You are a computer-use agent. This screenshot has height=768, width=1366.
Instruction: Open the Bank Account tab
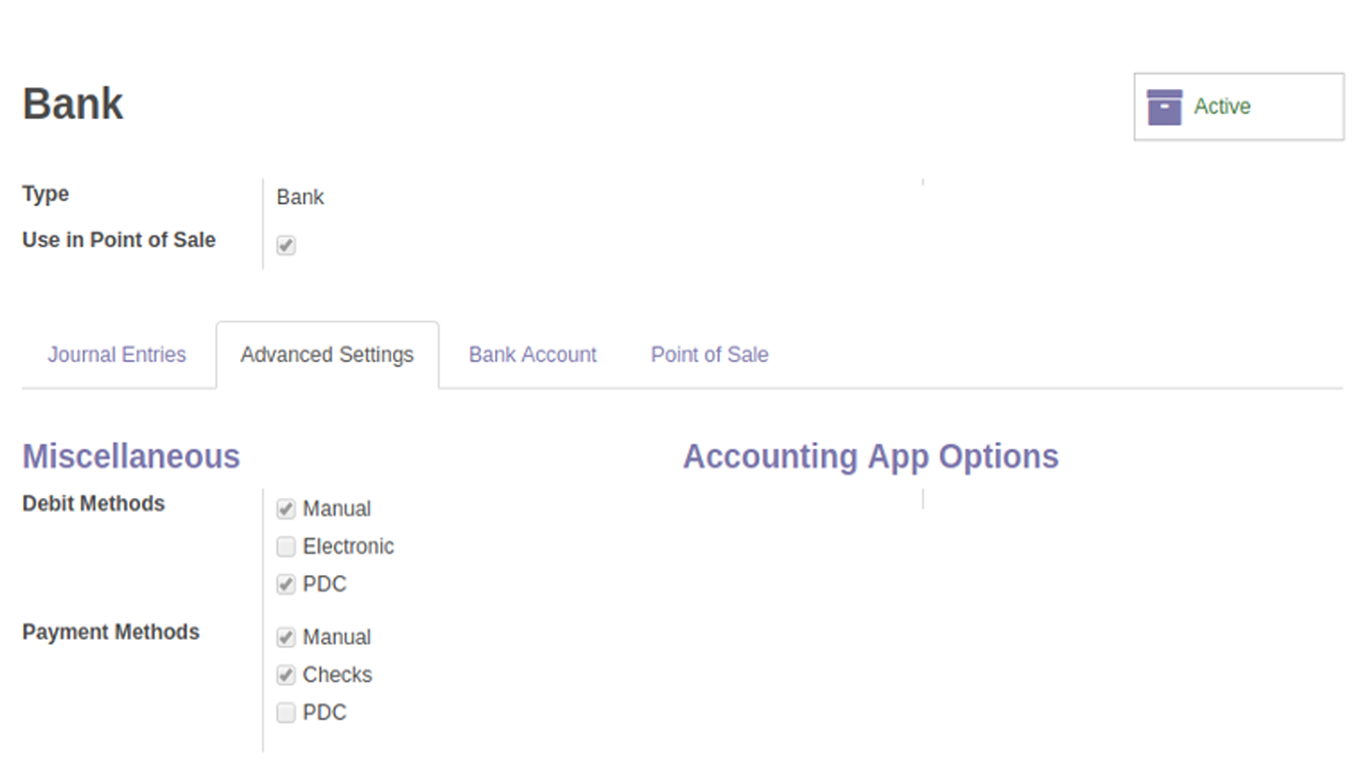[533, 355]
